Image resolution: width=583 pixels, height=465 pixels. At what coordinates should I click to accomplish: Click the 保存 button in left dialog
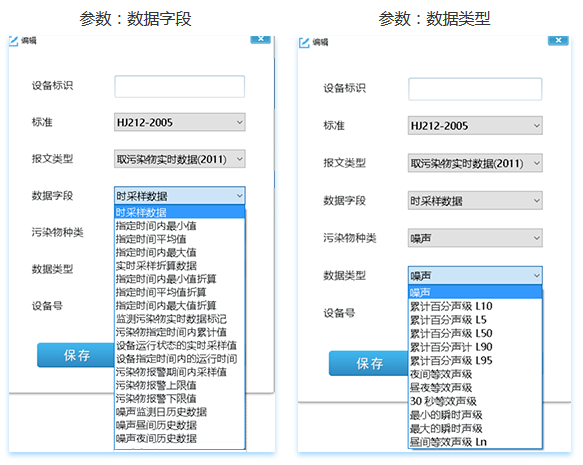[x=76, y=355]
